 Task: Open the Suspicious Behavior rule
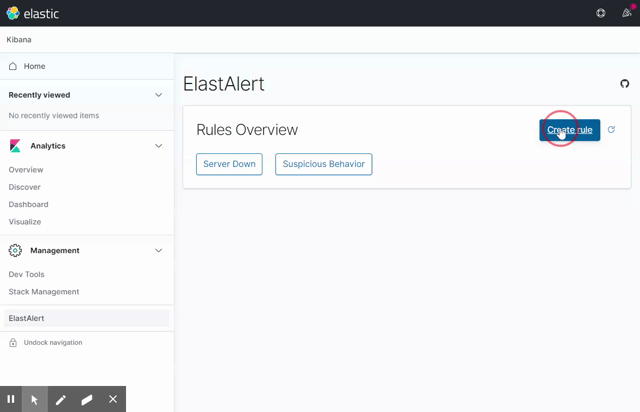point(324,164)
